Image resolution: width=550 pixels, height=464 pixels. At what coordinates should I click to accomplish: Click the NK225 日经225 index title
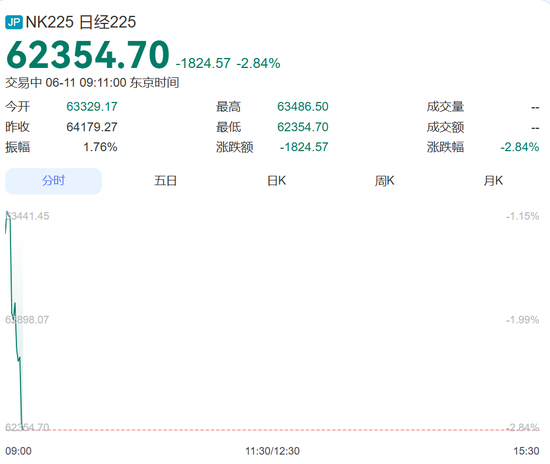(x=81, y=22)
